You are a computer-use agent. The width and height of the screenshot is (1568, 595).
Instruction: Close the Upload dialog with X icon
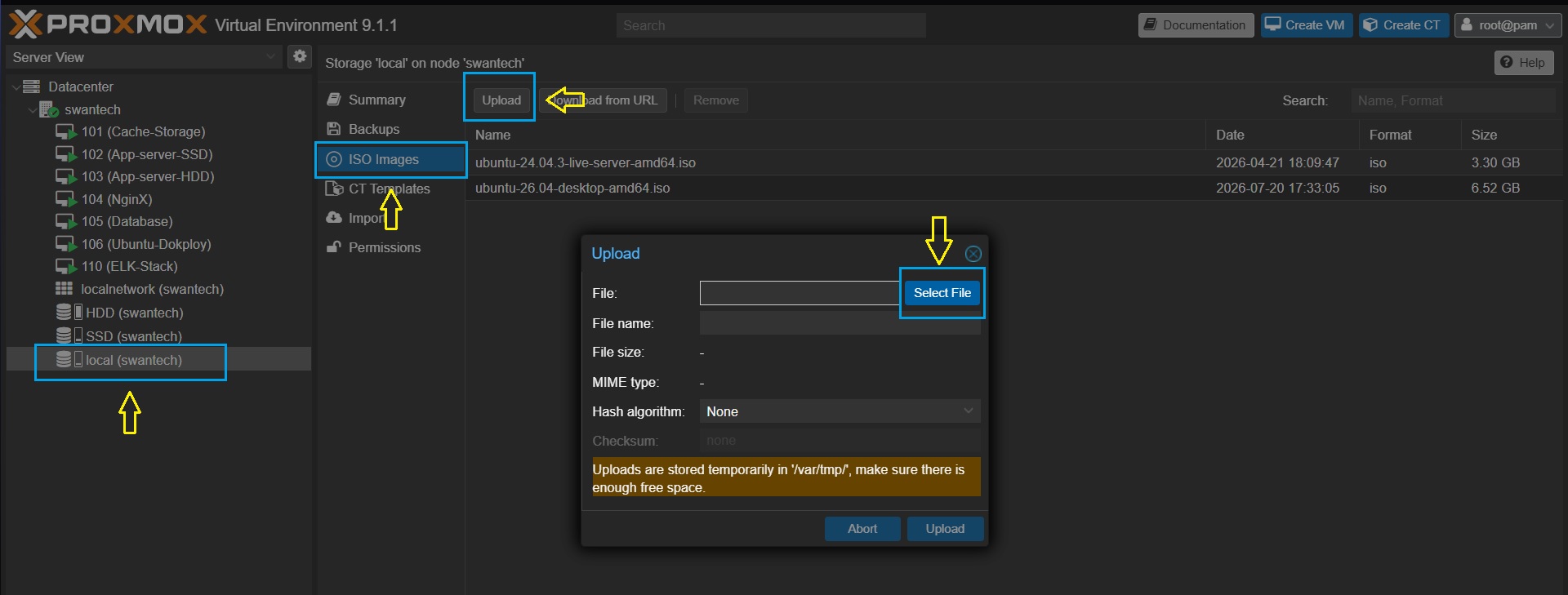click(x=973, y=254)
